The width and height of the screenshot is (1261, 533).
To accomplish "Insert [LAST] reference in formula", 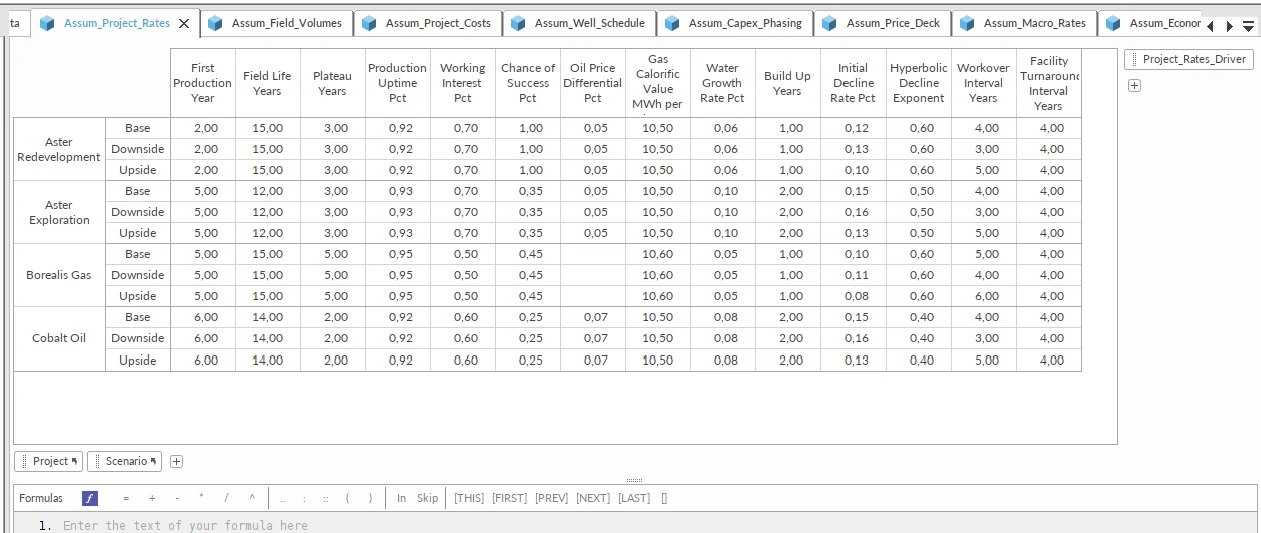I will (634, 498).
